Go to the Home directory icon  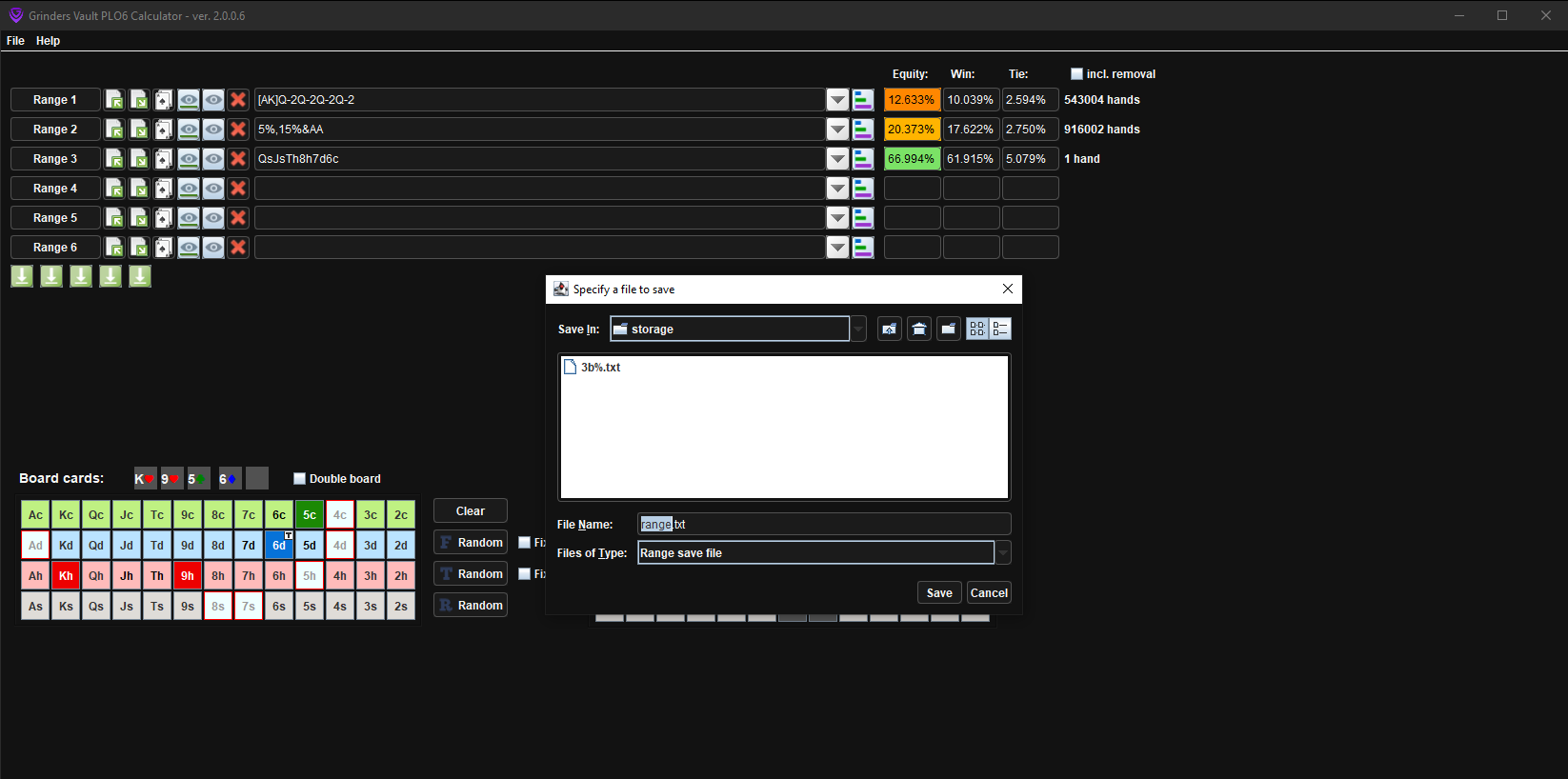point(918,329)
